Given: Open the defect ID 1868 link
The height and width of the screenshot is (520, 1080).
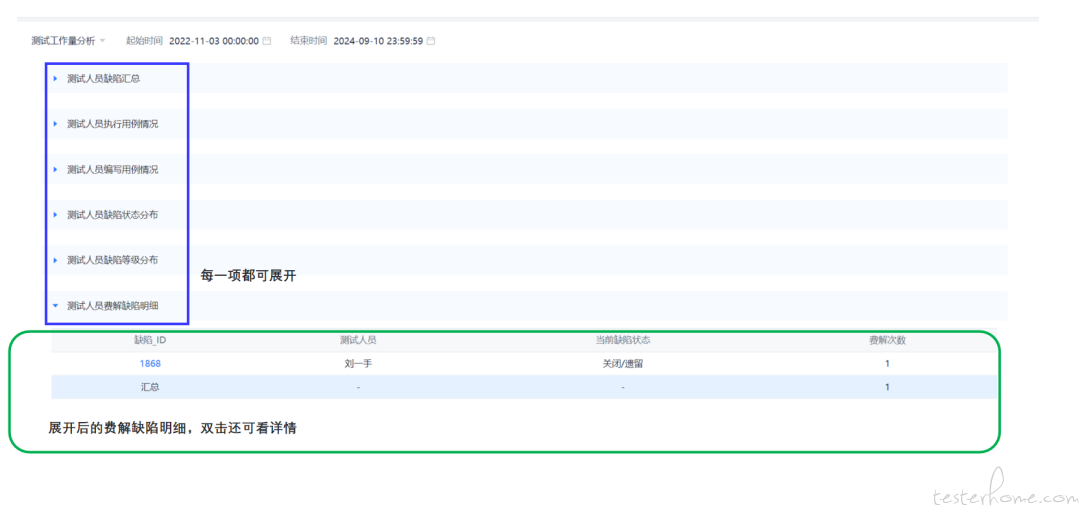Looking at the screenshot, I should [x=150, y=364].
